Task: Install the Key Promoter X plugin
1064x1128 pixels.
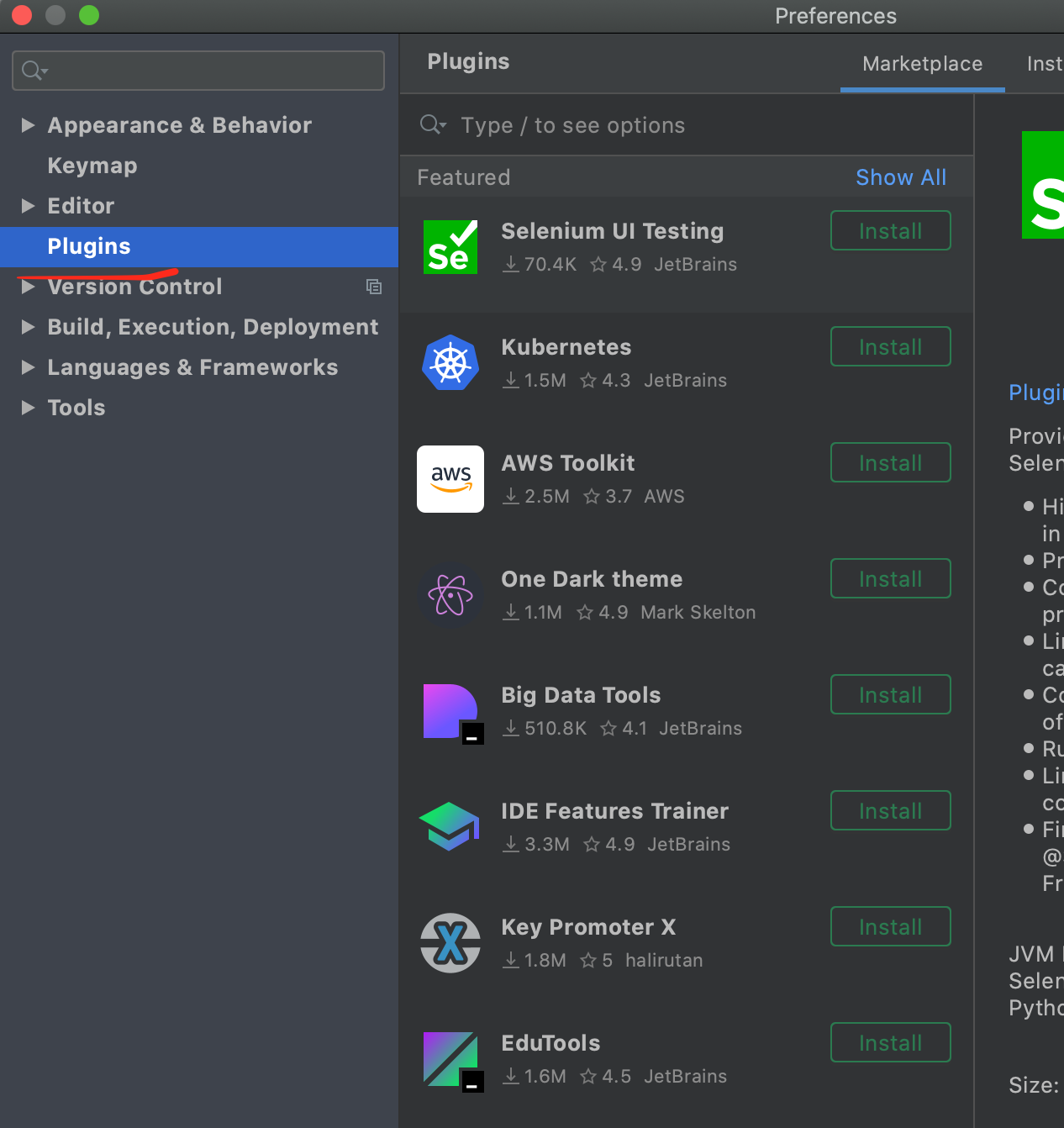Action: click(x=890, y=926)
